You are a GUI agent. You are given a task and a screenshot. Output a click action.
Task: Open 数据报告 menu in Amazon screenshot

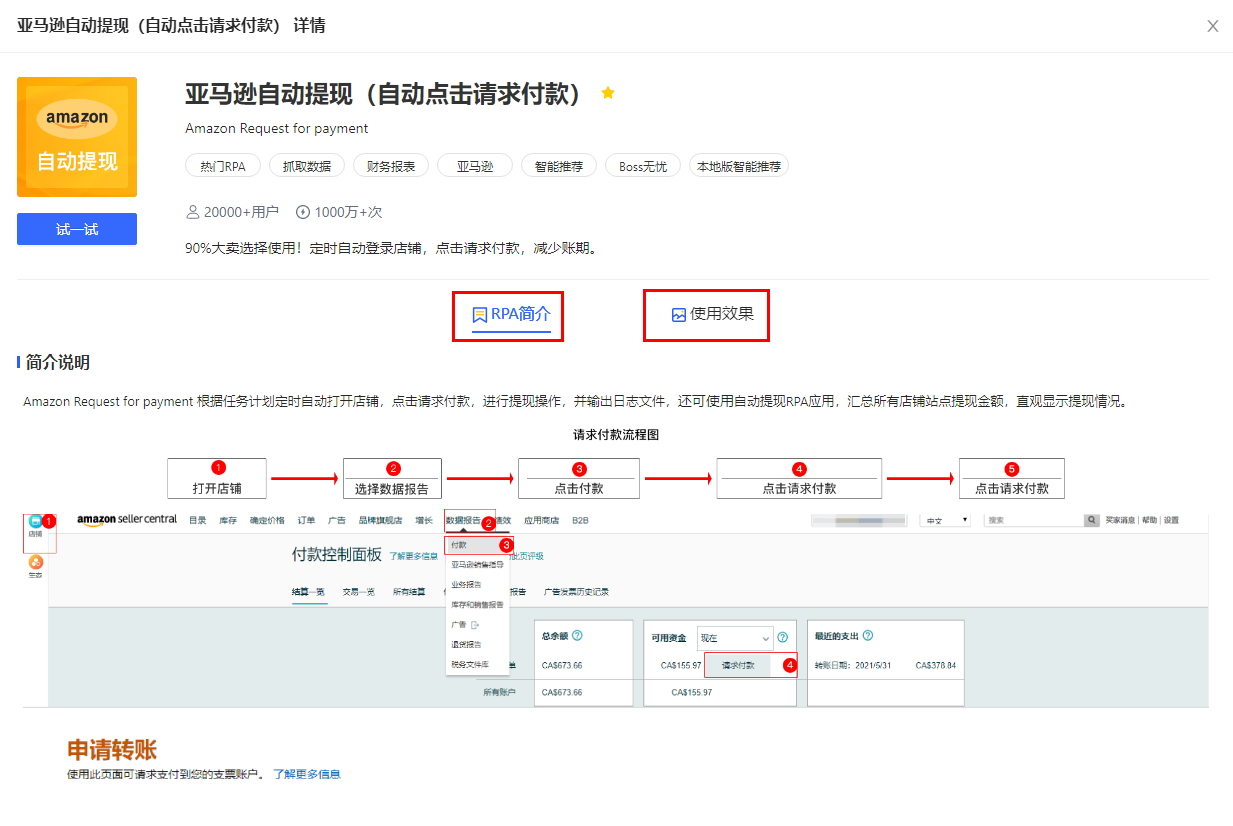(x=464, y=520)
